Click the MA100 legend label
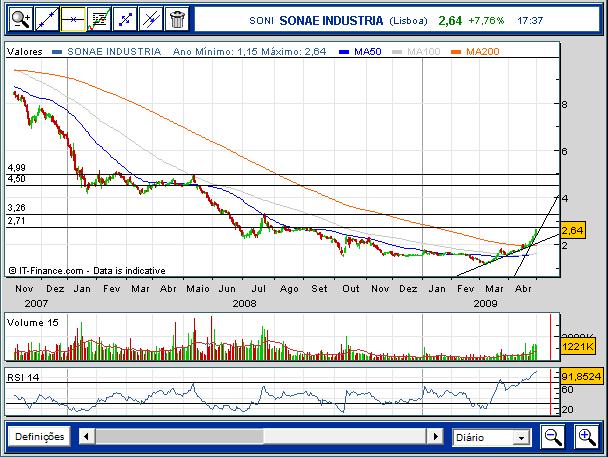 coord(423,52)
